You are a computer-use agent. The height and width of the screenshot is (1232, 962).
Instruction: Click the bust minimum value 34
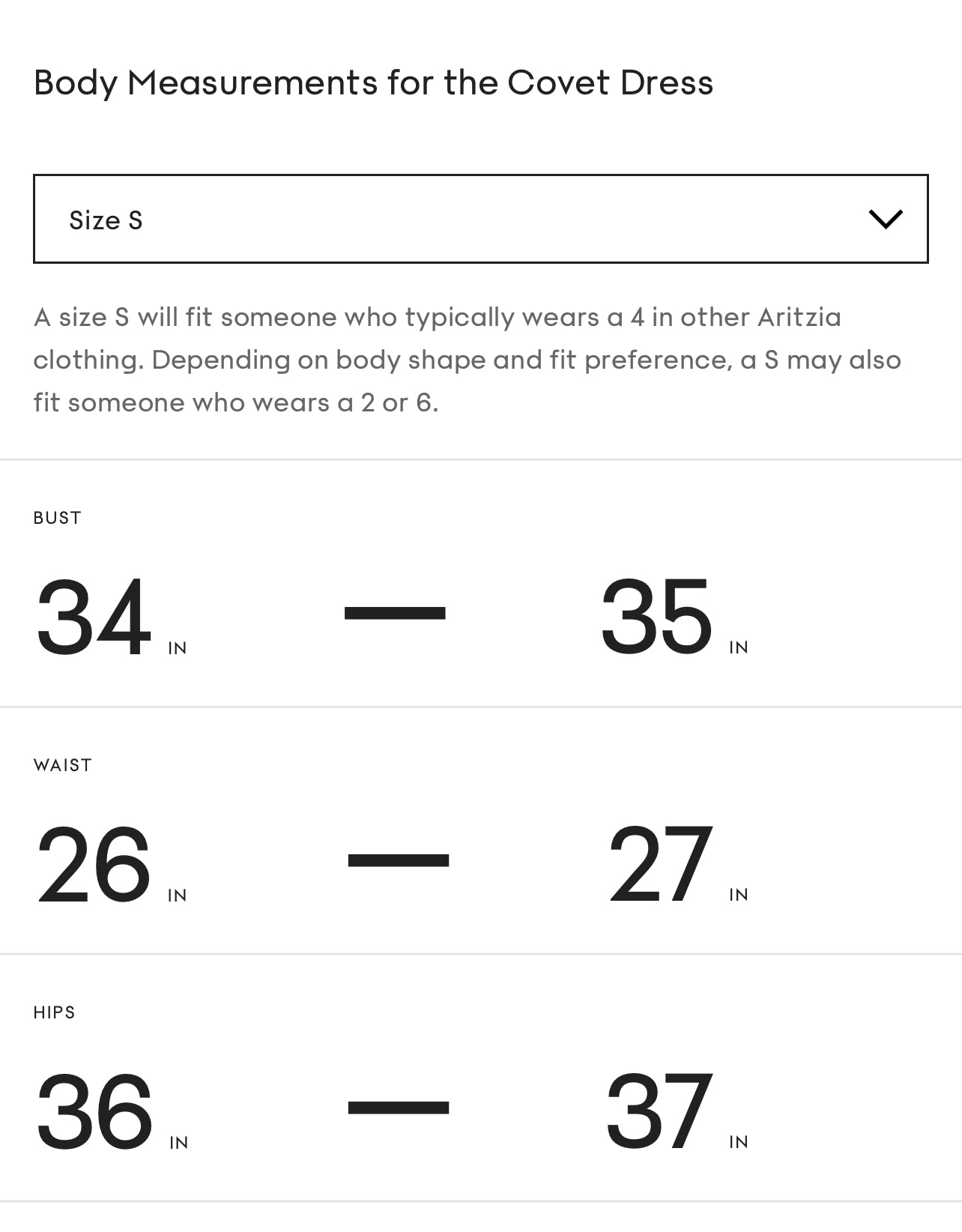click(x=94, y=617)
